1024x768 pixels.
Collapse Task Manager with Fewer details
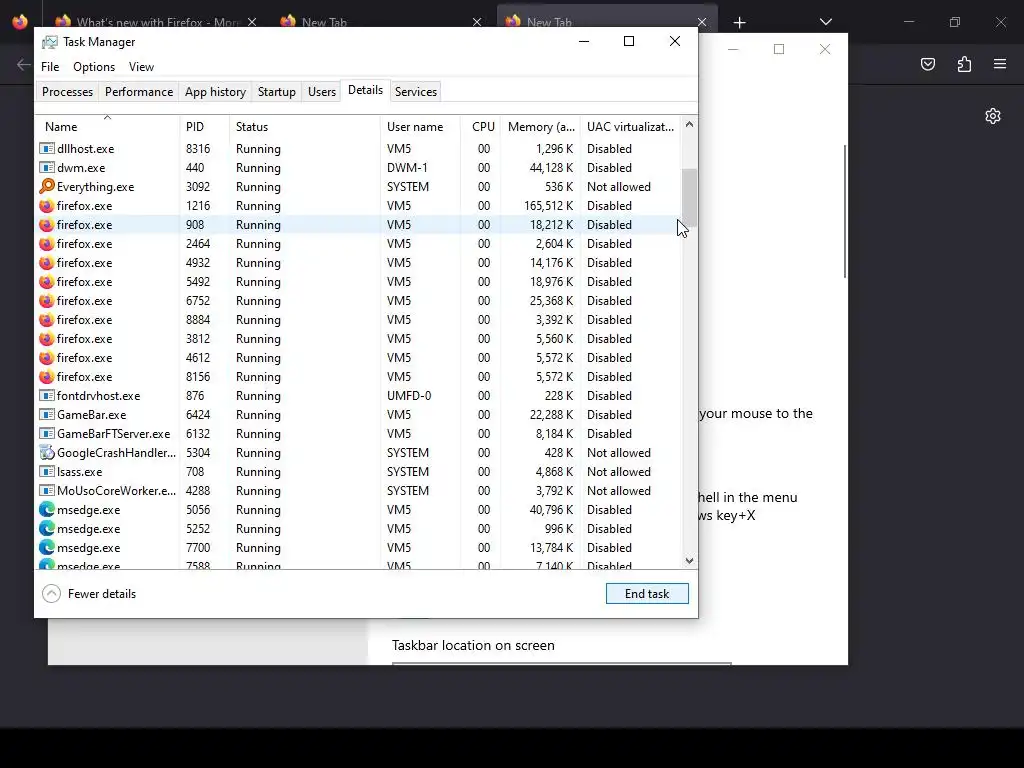89,594
